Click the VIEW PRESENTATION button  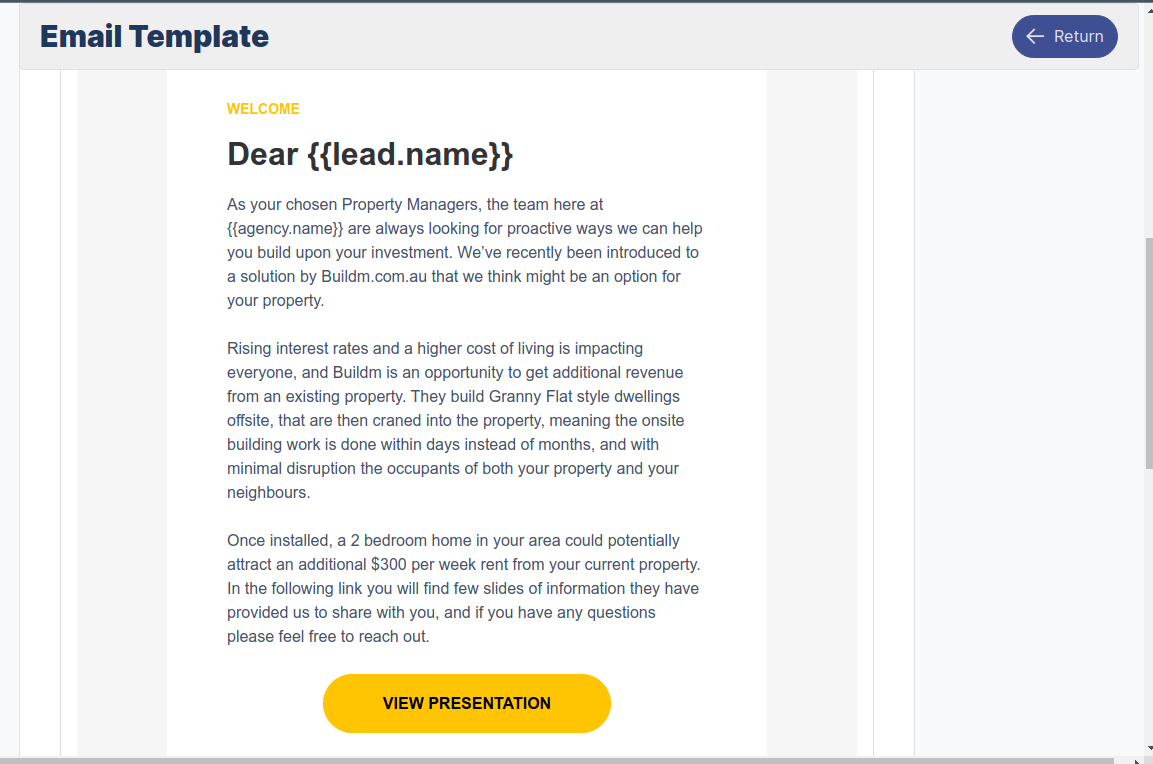466,703
